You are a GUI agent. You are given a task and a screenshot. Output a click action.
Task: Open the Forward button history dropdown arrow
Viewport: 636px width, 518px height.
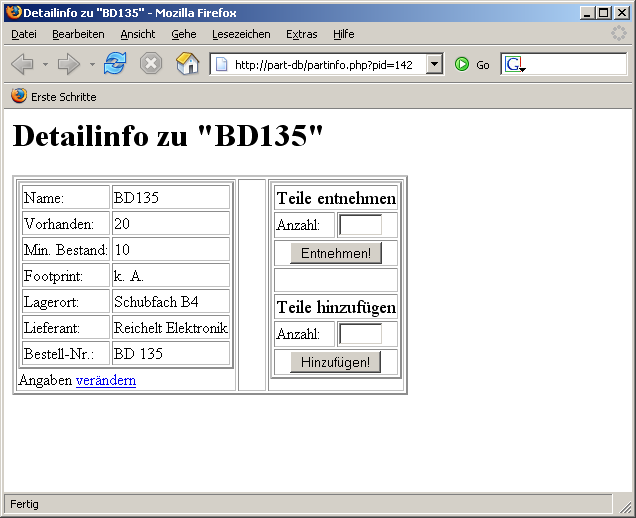pos(92,64)
